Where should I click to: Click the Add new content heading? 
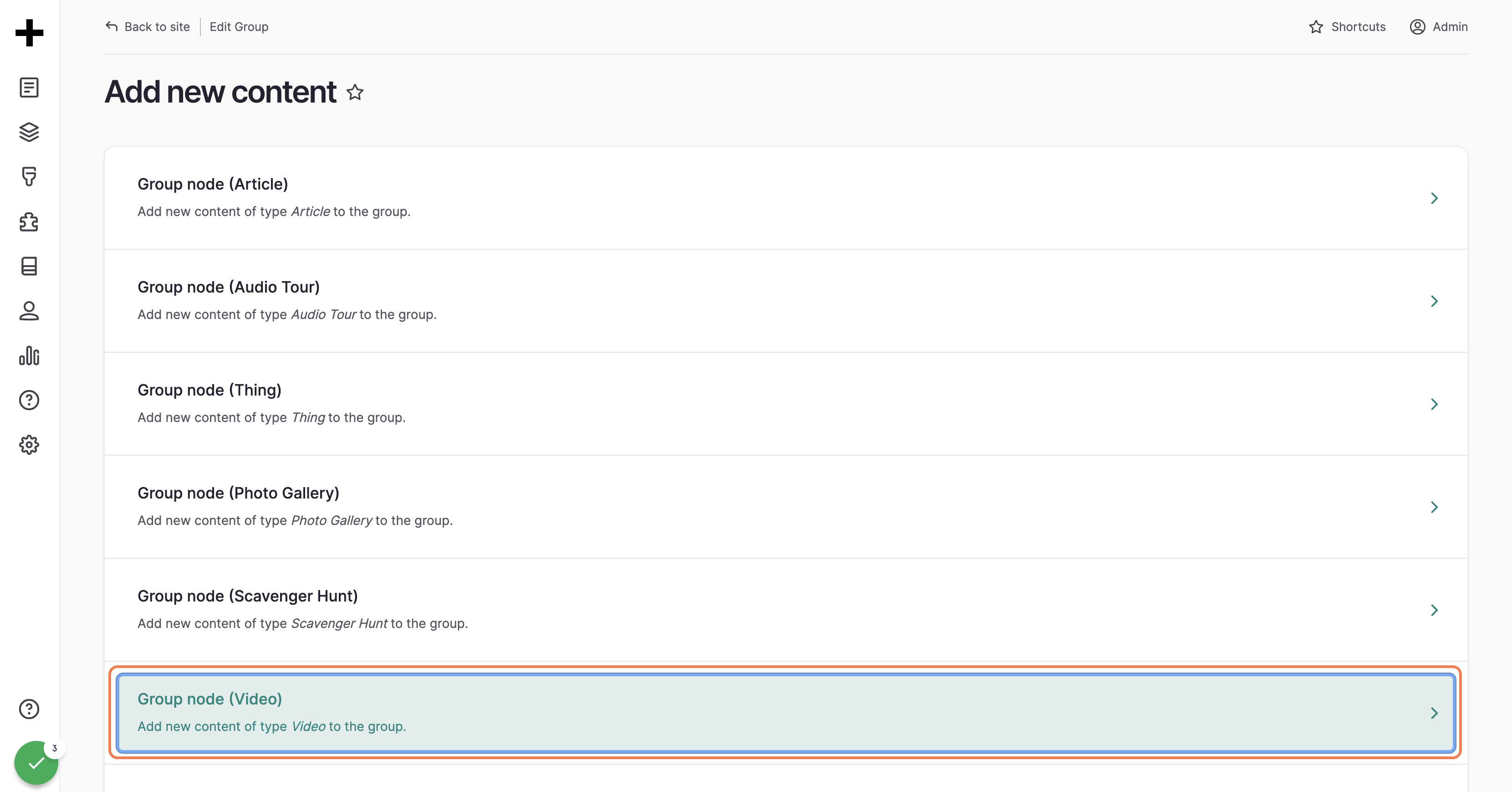[x=221, y=92]
